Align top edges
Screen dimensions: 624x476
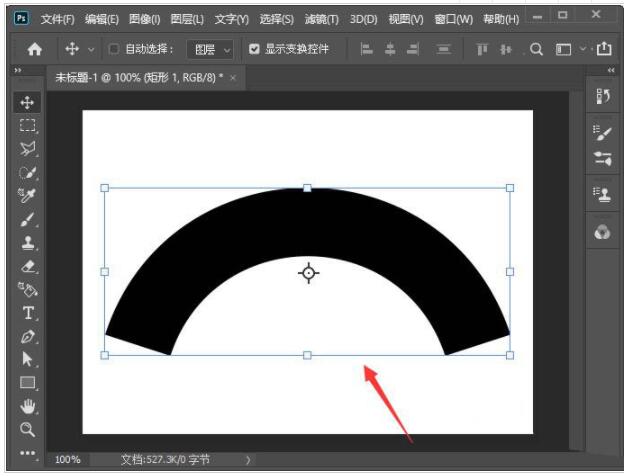click(x=482, y=49)
